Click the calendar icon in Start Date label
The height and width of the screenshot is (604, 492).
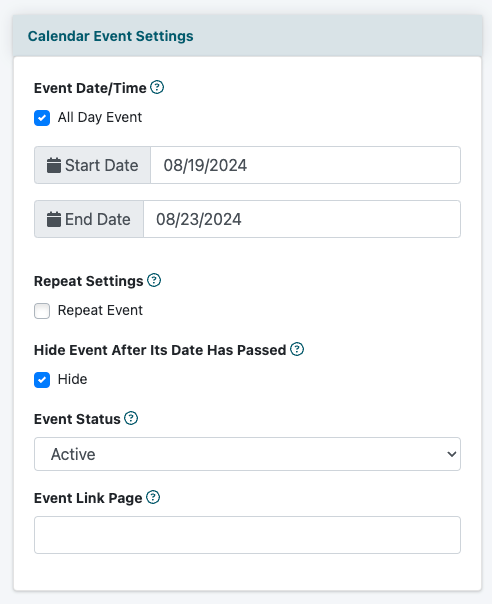point(54,165)
